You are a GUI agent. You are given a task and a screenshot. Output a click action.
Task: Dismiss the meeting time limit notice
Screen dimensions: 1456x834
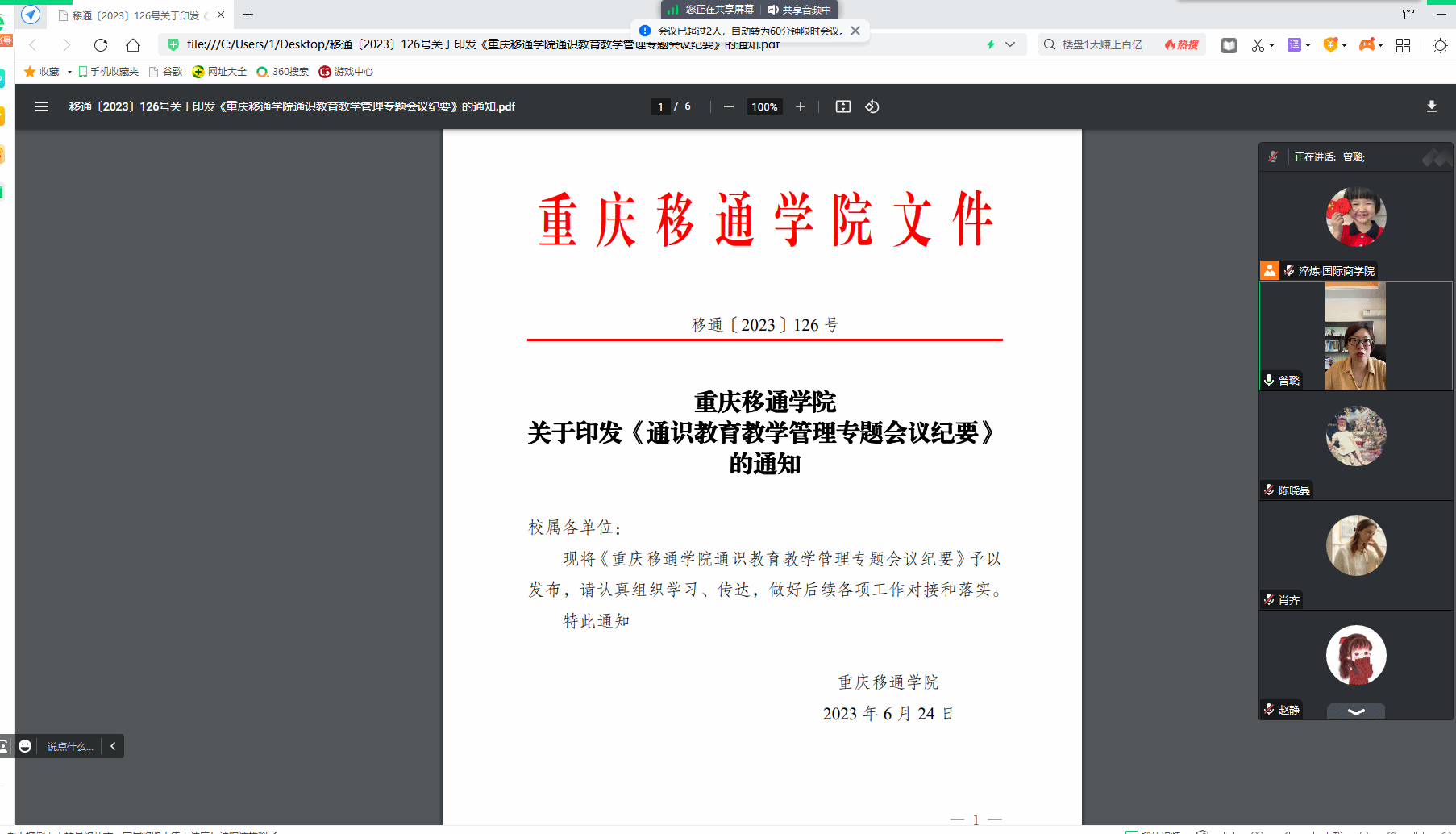pos(855,31)
